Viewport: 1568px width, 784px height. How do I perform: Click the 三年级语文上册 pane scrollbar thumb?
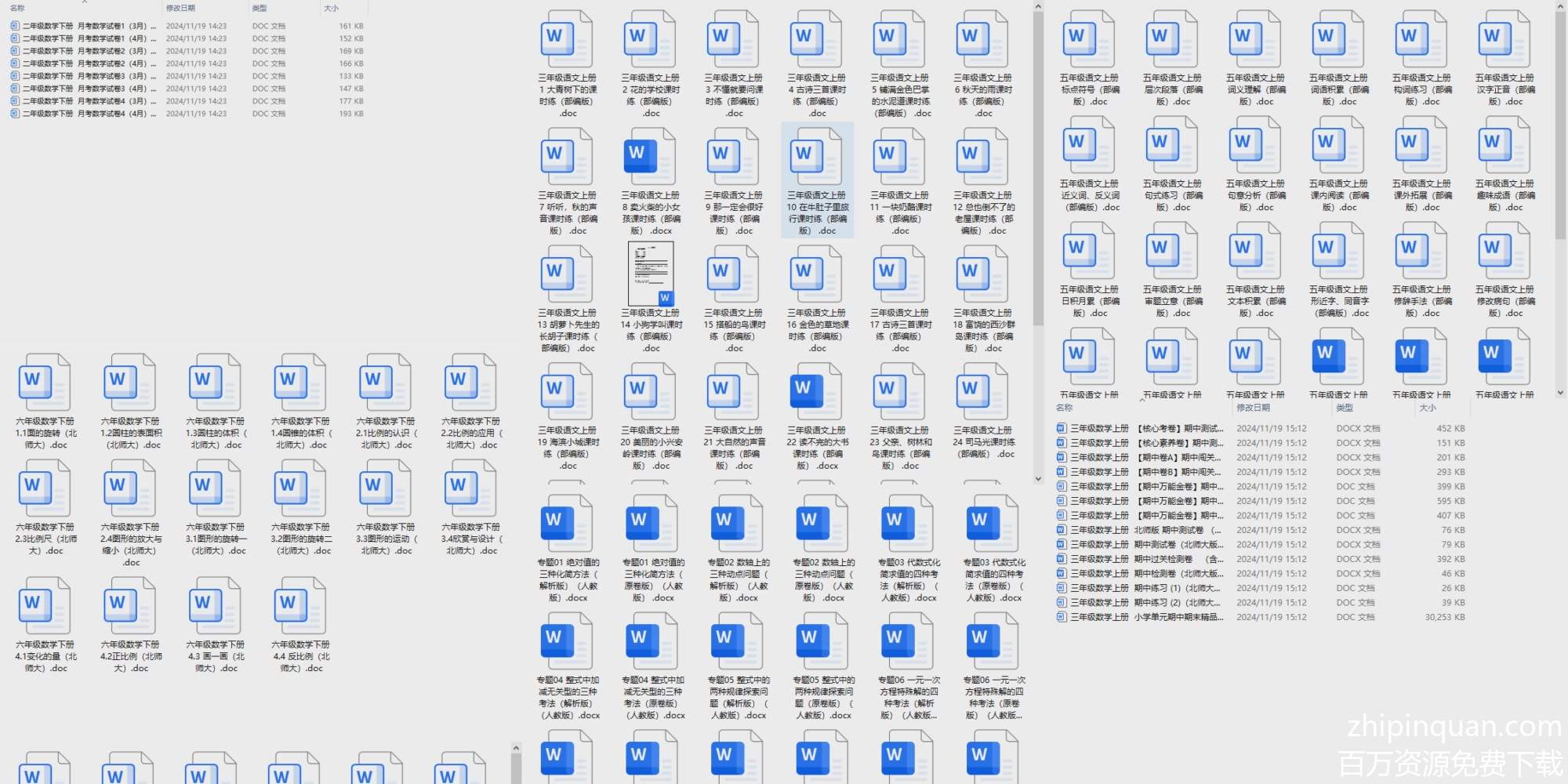coord(1038,169)
